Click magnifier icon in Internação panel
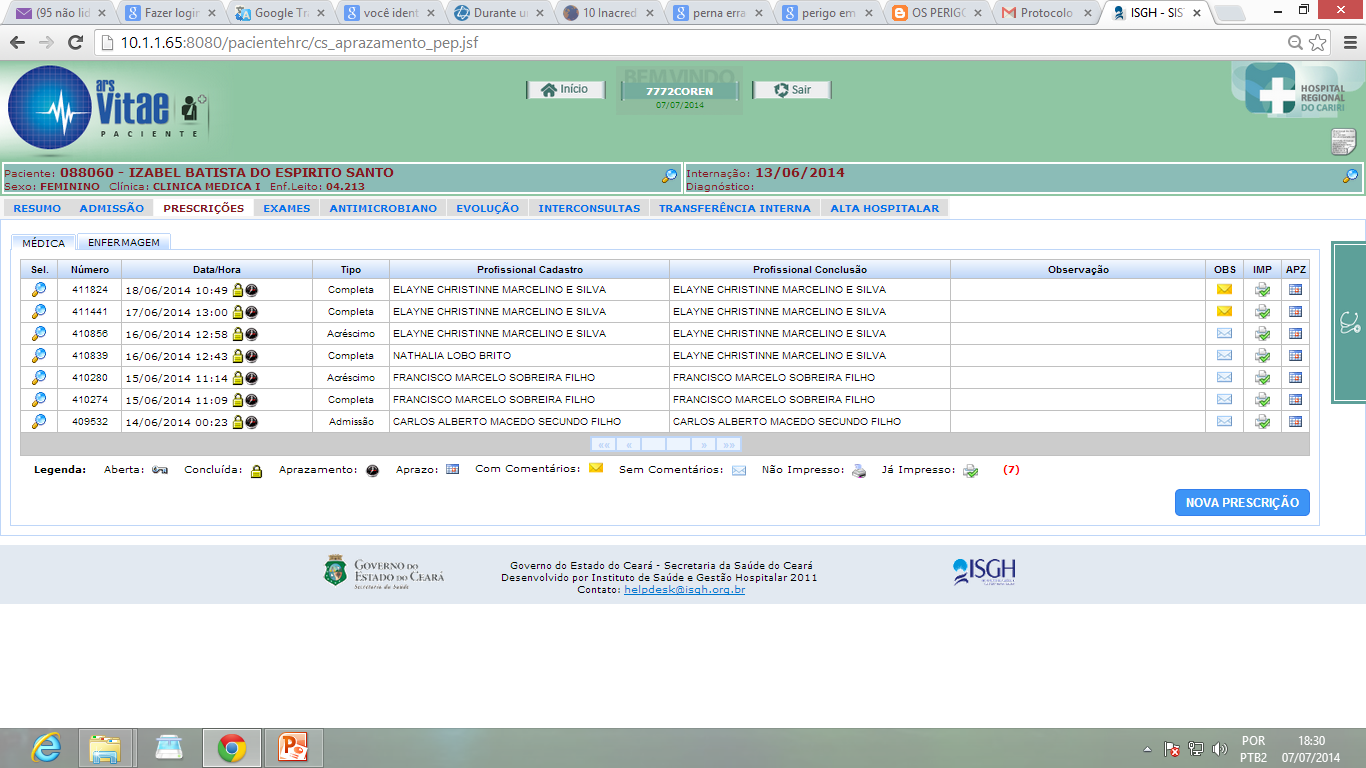 [x=1350, y=177]
